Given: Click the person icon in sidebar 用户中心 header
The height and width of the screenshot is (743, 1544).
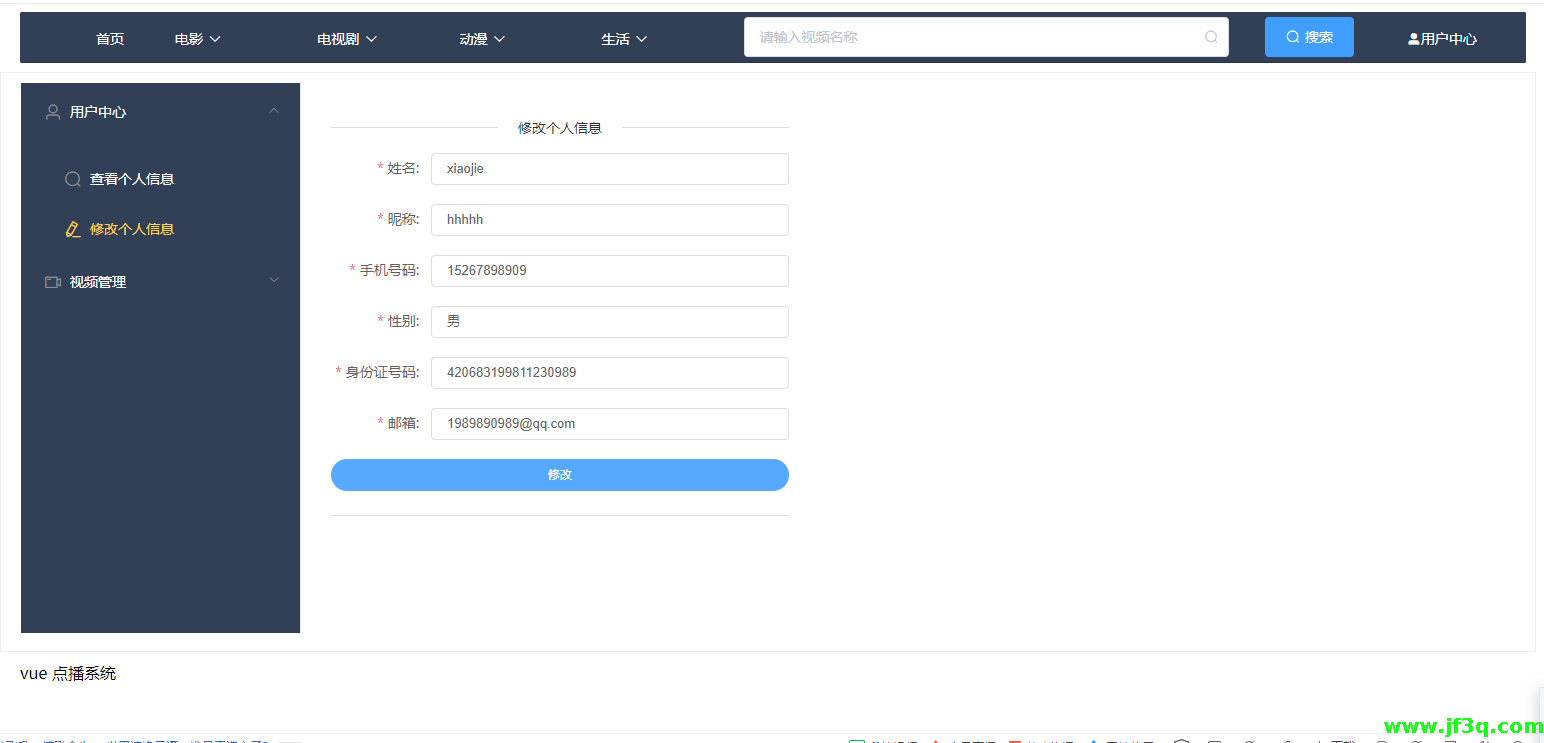Looking at the screenshot, I should pos(53,112).
